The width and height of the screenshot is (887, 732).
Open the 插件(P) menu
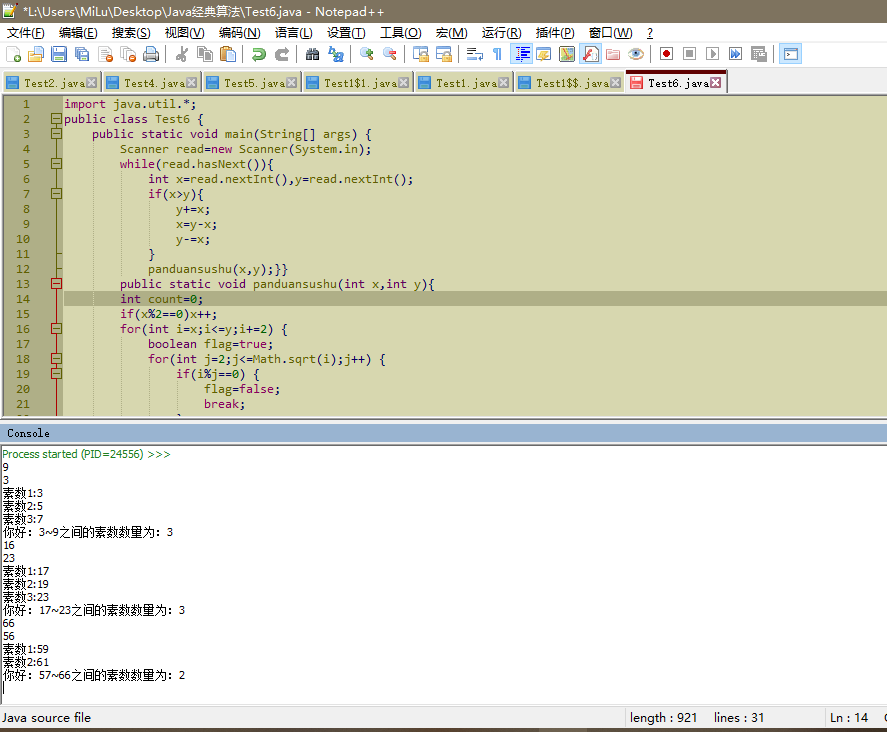click(x=555, y=33)
